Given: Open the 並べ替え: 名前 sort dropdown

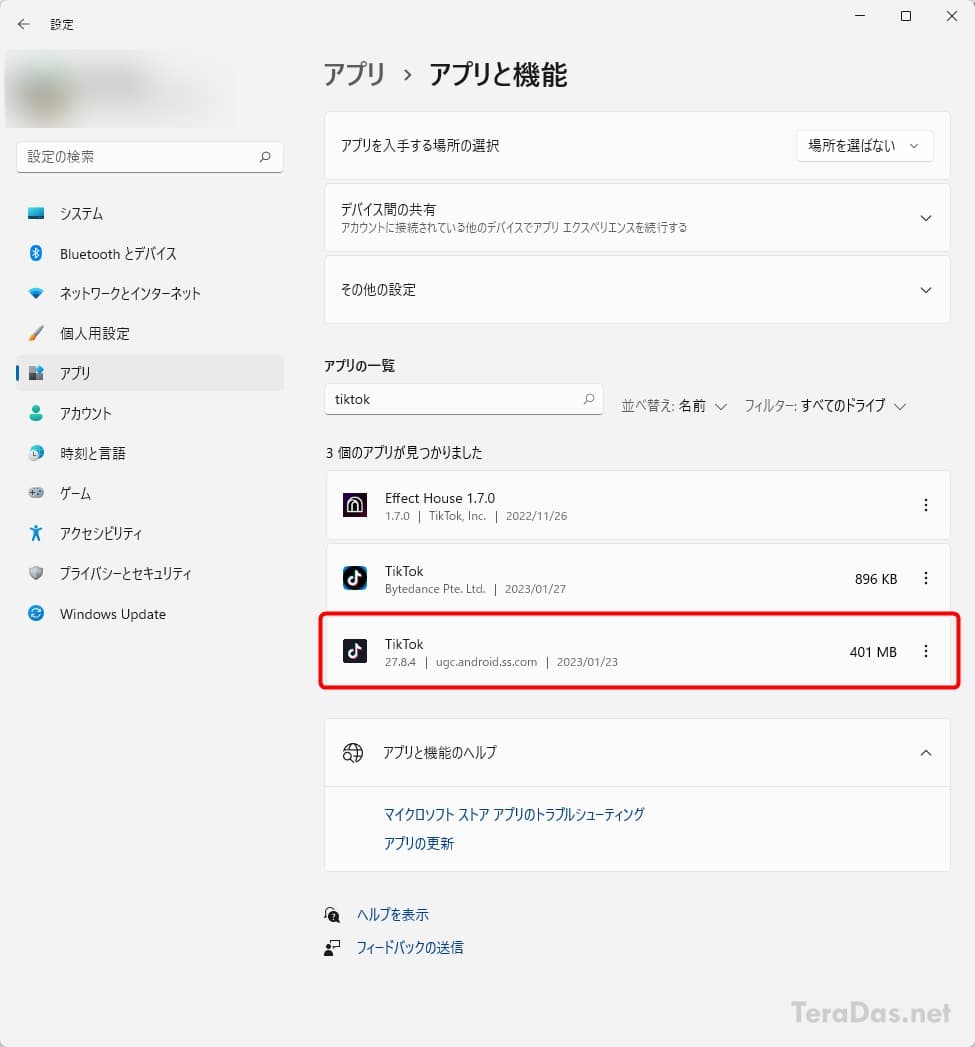Looking at the screenshot, I should pyautogui.click(x=674, y=406).
